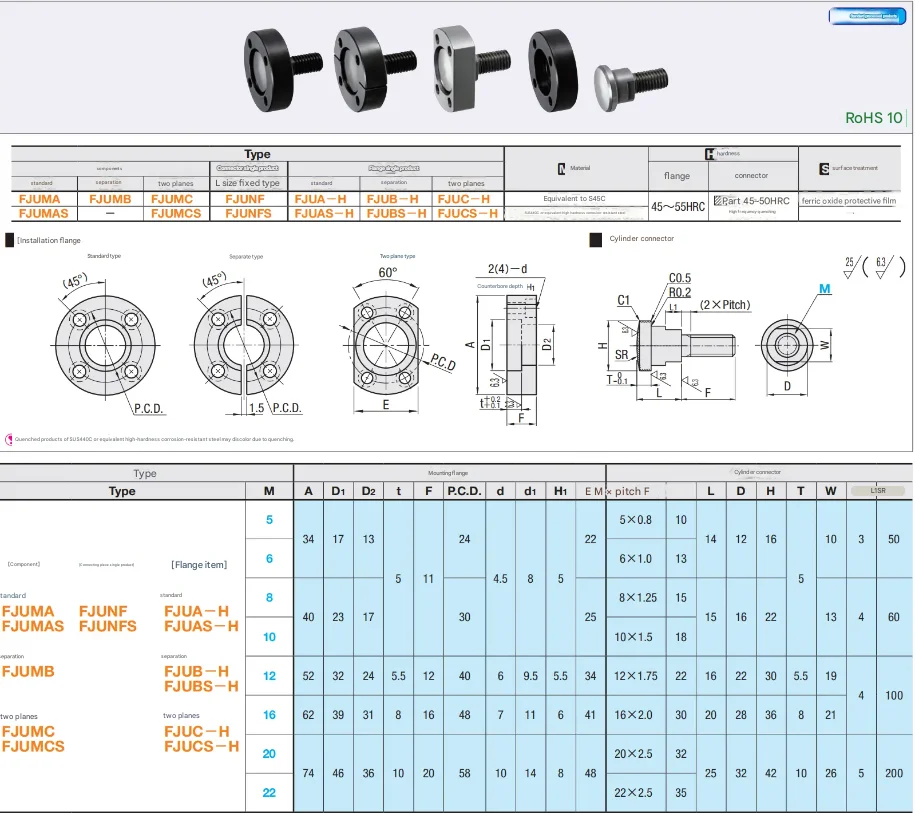Click the RoHS 10 compliance label
The height and width of the screenshot is (813, 915).
[x=873, y=117]
